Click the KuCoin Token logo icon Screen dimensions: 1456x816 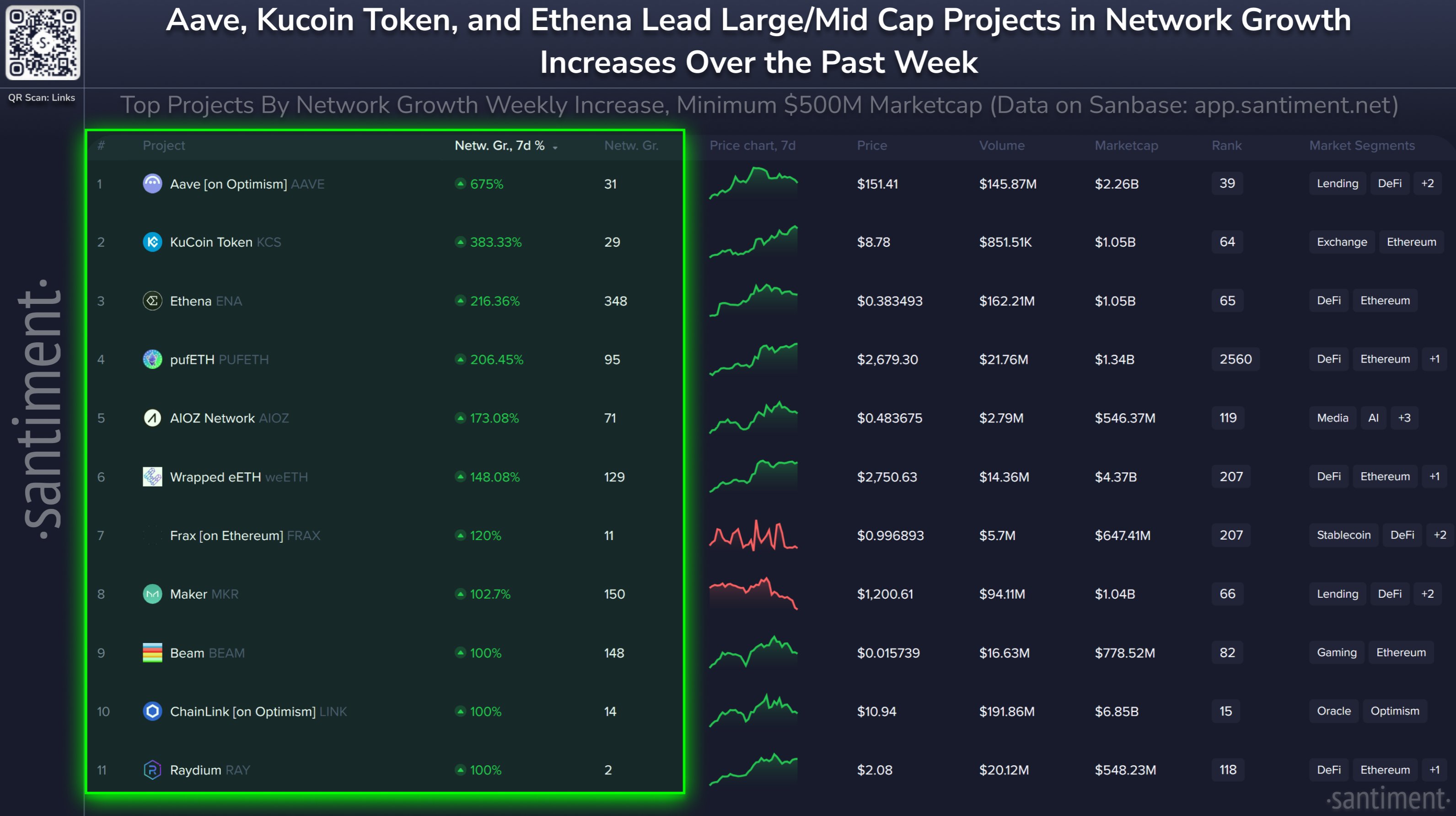[x=152, y=242]
